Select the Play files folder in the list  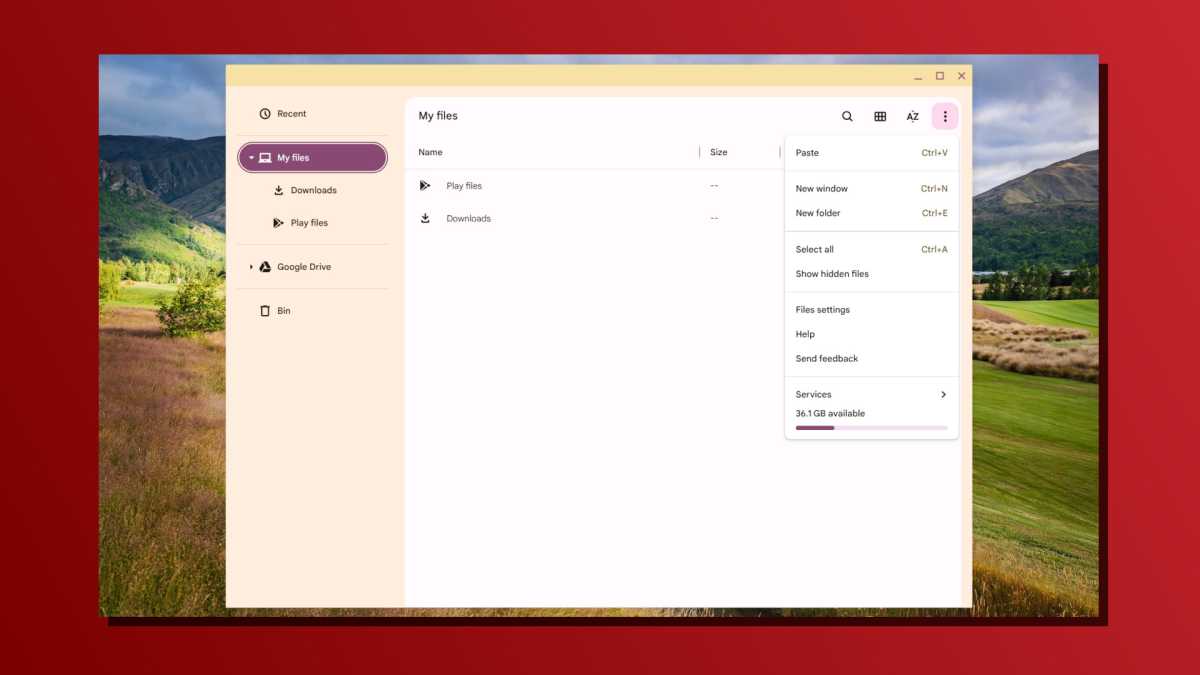463,185
